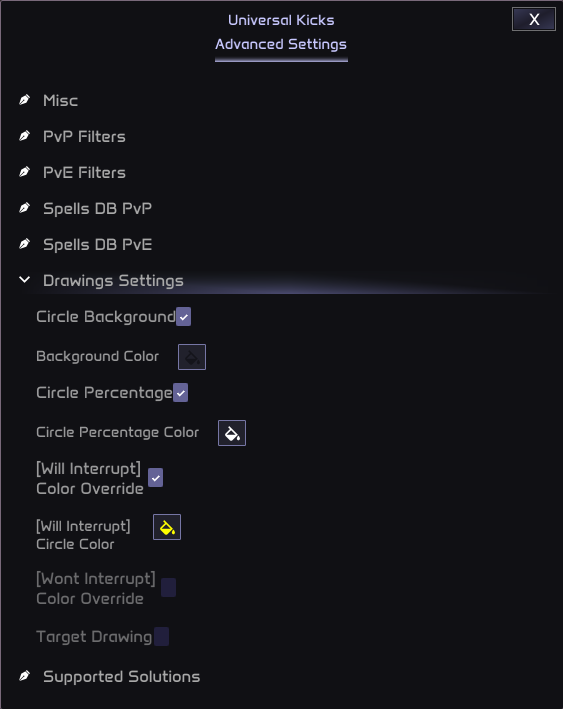Image resolution: width=563 pixels, height=709 pixels.
Task: Uncheck the Circle Percentage option
Action: coord(180,392)
